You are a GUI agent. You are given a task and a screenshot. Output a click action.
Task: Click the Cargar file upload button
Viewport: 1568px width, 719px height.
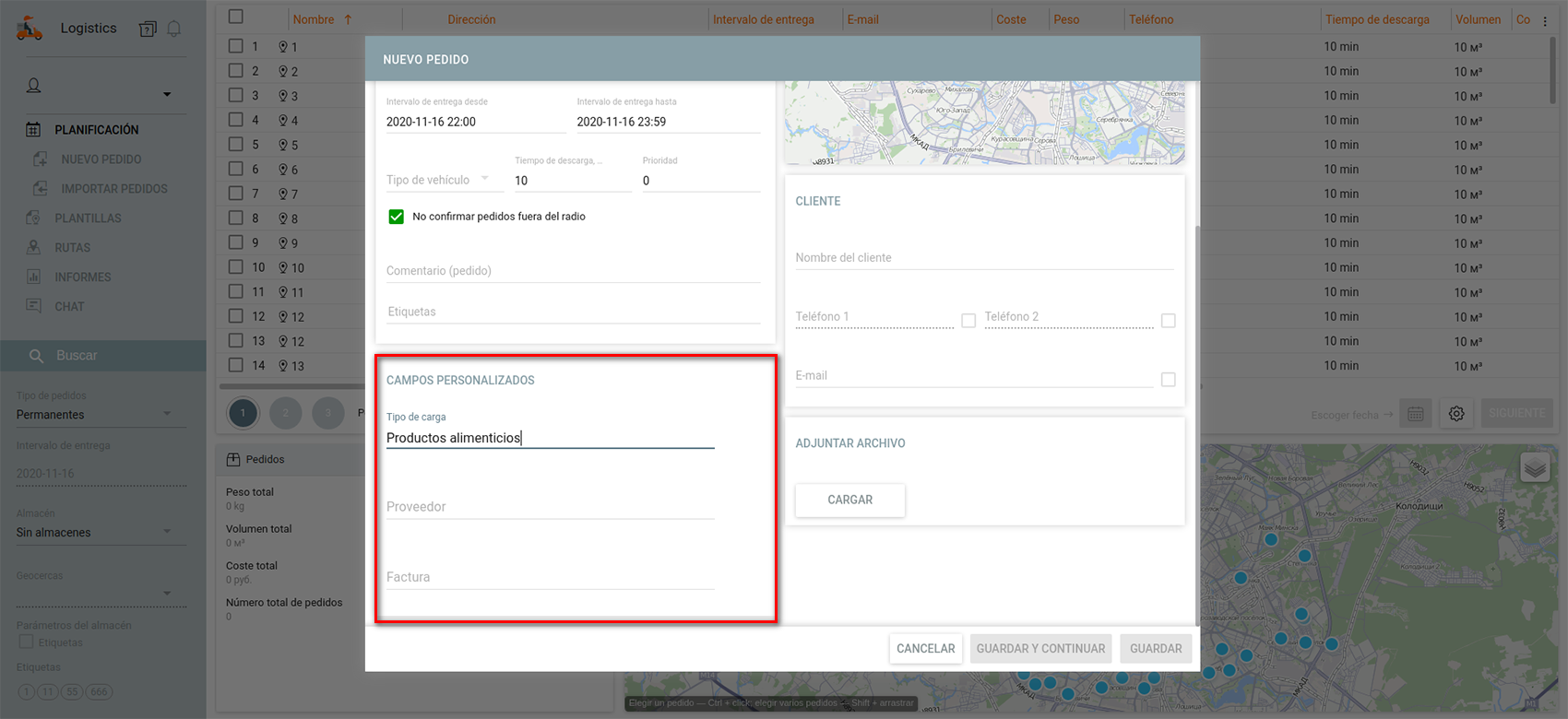tap(849, 500)
